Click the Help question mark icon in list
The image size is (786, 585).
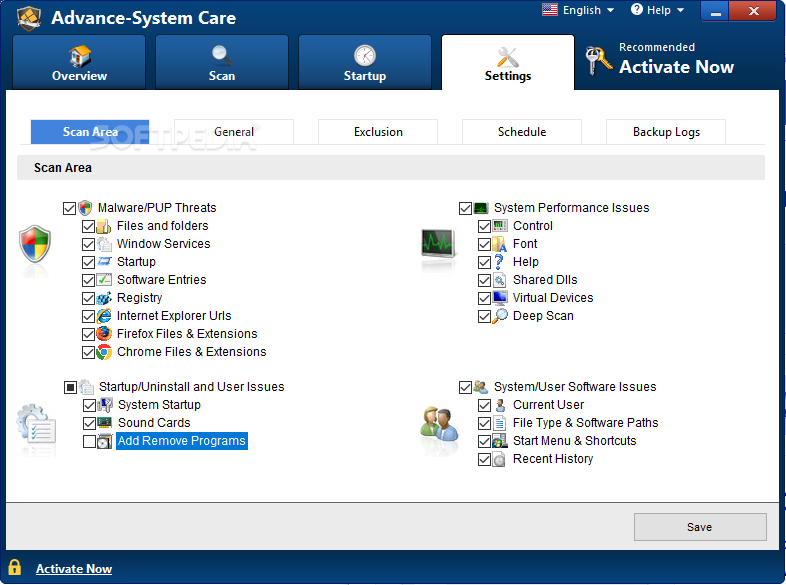499,262
